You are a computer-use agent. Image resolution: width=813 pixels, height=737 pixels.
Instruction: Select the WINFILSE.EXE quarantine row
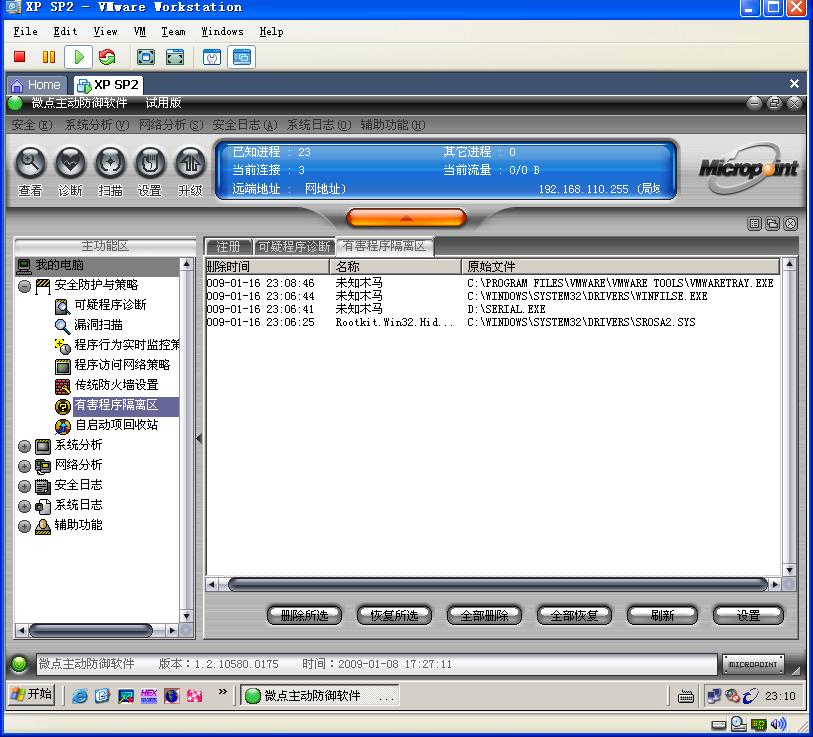493,296
